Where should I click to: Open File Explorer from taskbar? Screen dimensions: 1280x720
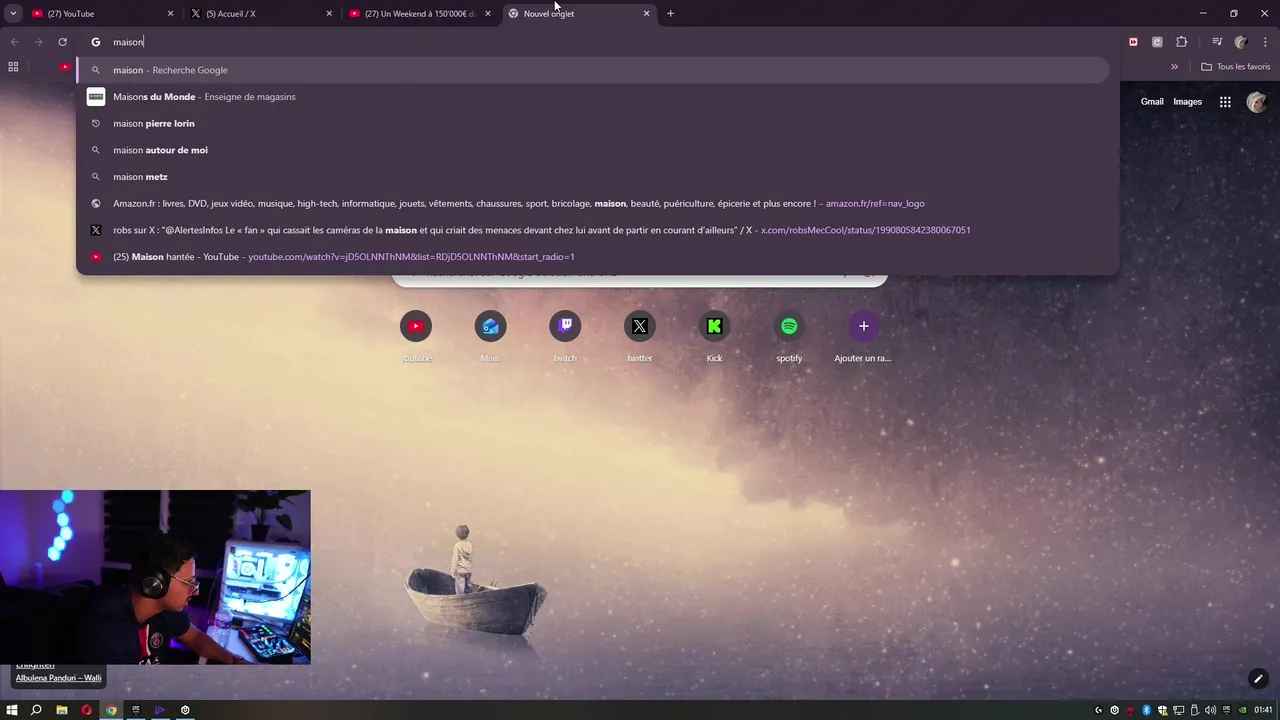(61, 710)
